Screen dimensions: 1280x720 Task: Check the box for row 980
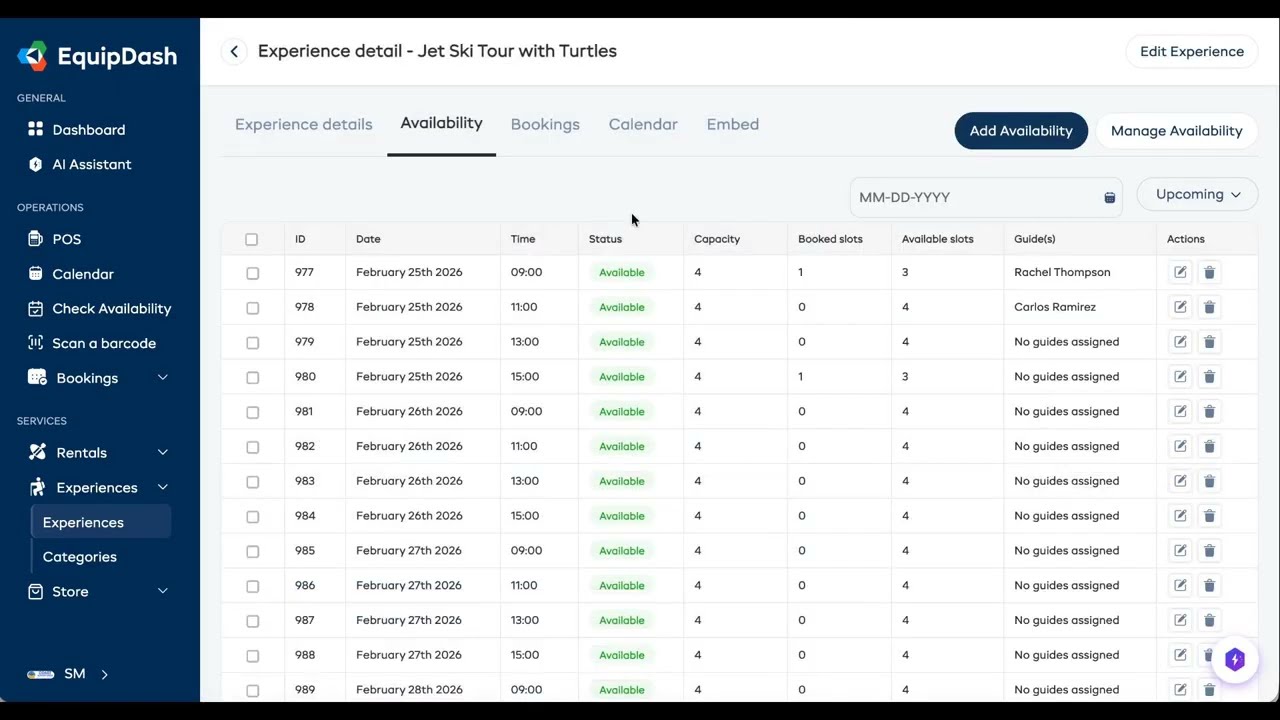252,378
